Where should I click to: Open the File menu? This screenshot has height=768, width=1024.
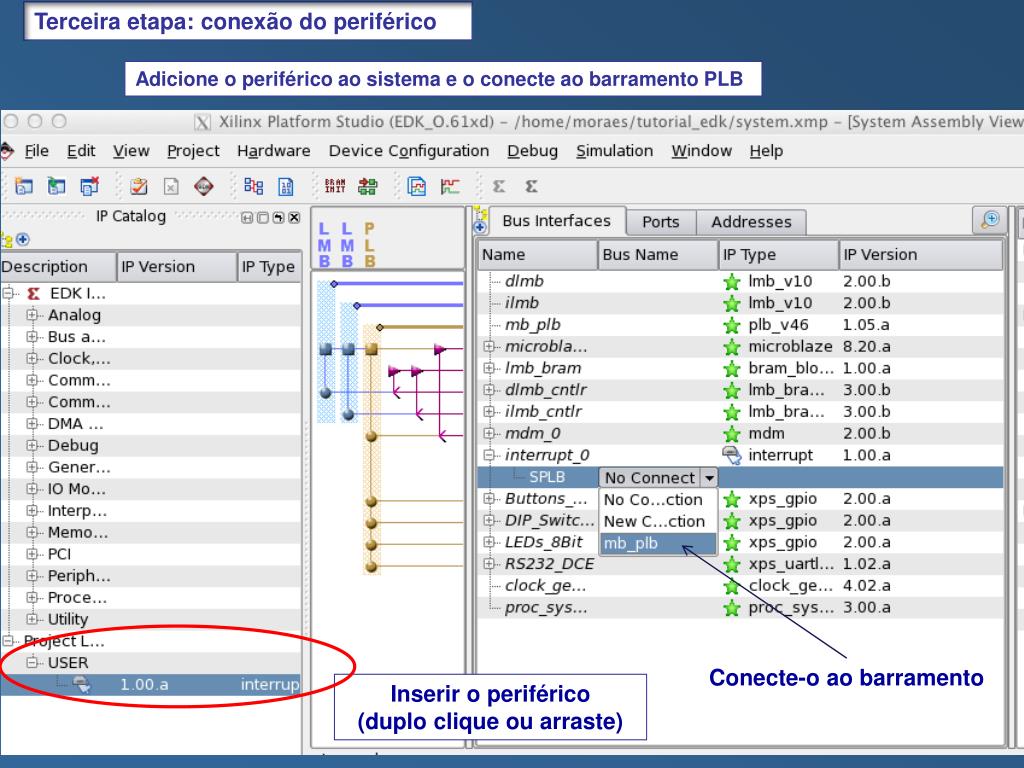(x=37, y=151)
